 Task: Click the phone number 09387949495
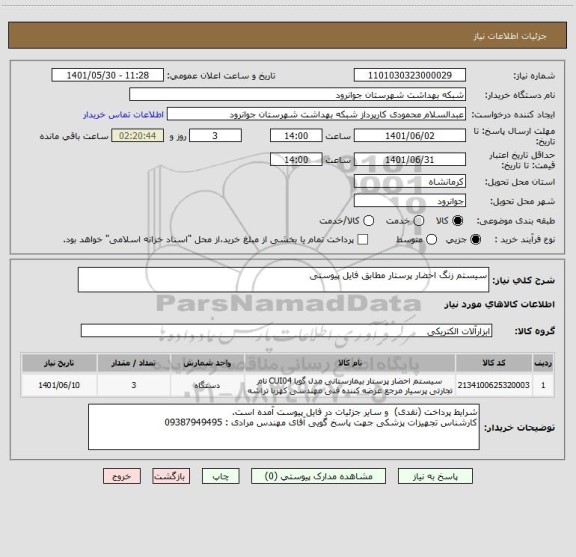click(193, 423)
